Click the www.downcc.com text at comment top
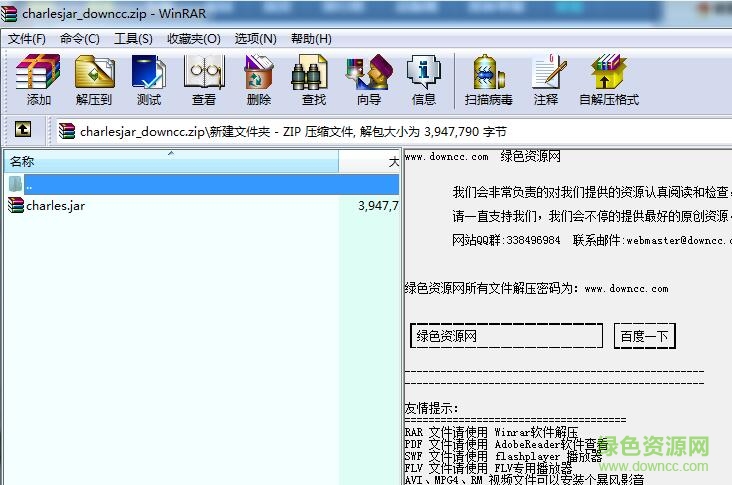The width and height of the screenshot is (732, 485). click(446, 157)
